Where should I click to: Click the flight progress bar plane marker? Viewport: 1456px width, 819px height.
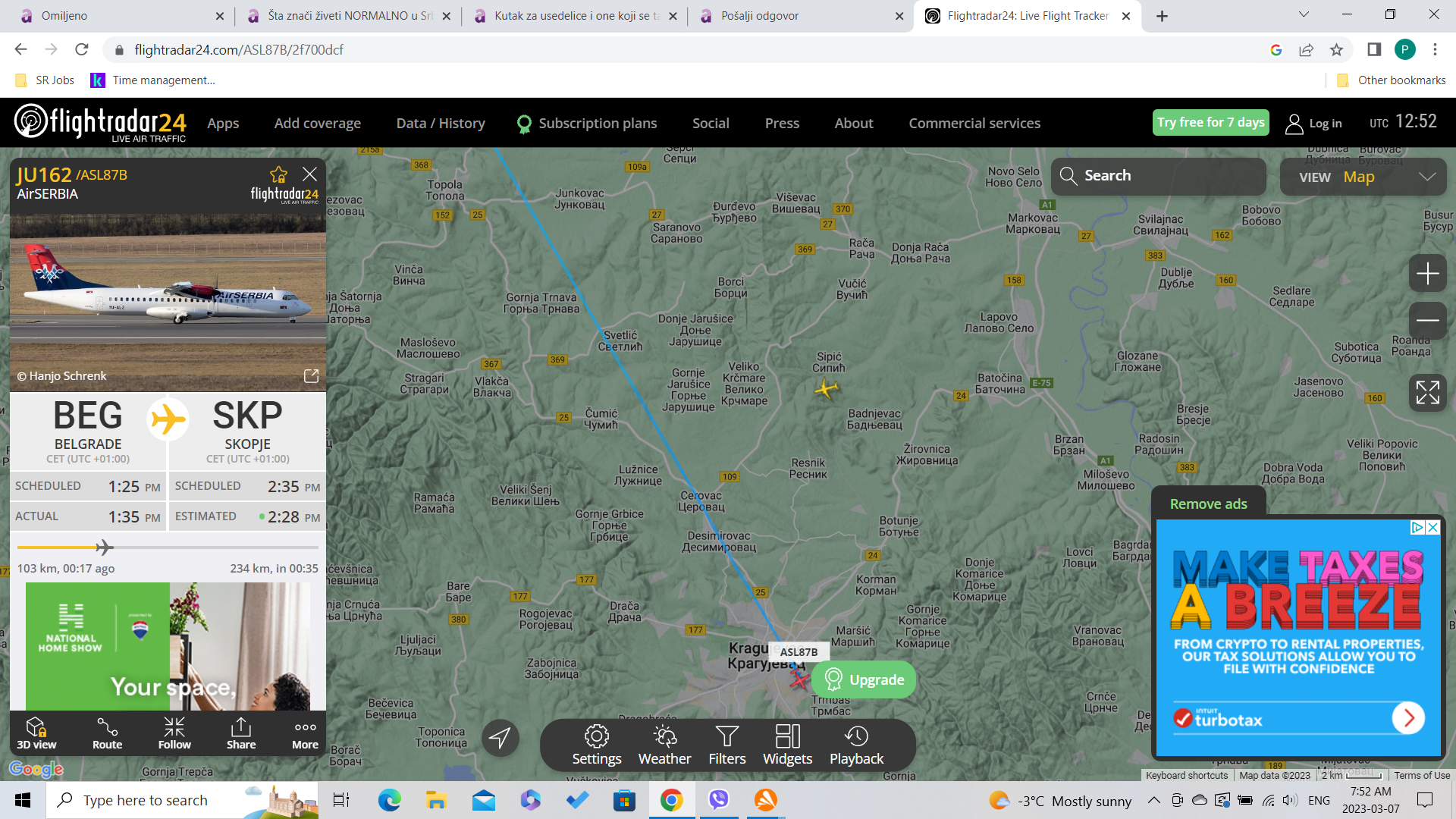tap(104, 547)
